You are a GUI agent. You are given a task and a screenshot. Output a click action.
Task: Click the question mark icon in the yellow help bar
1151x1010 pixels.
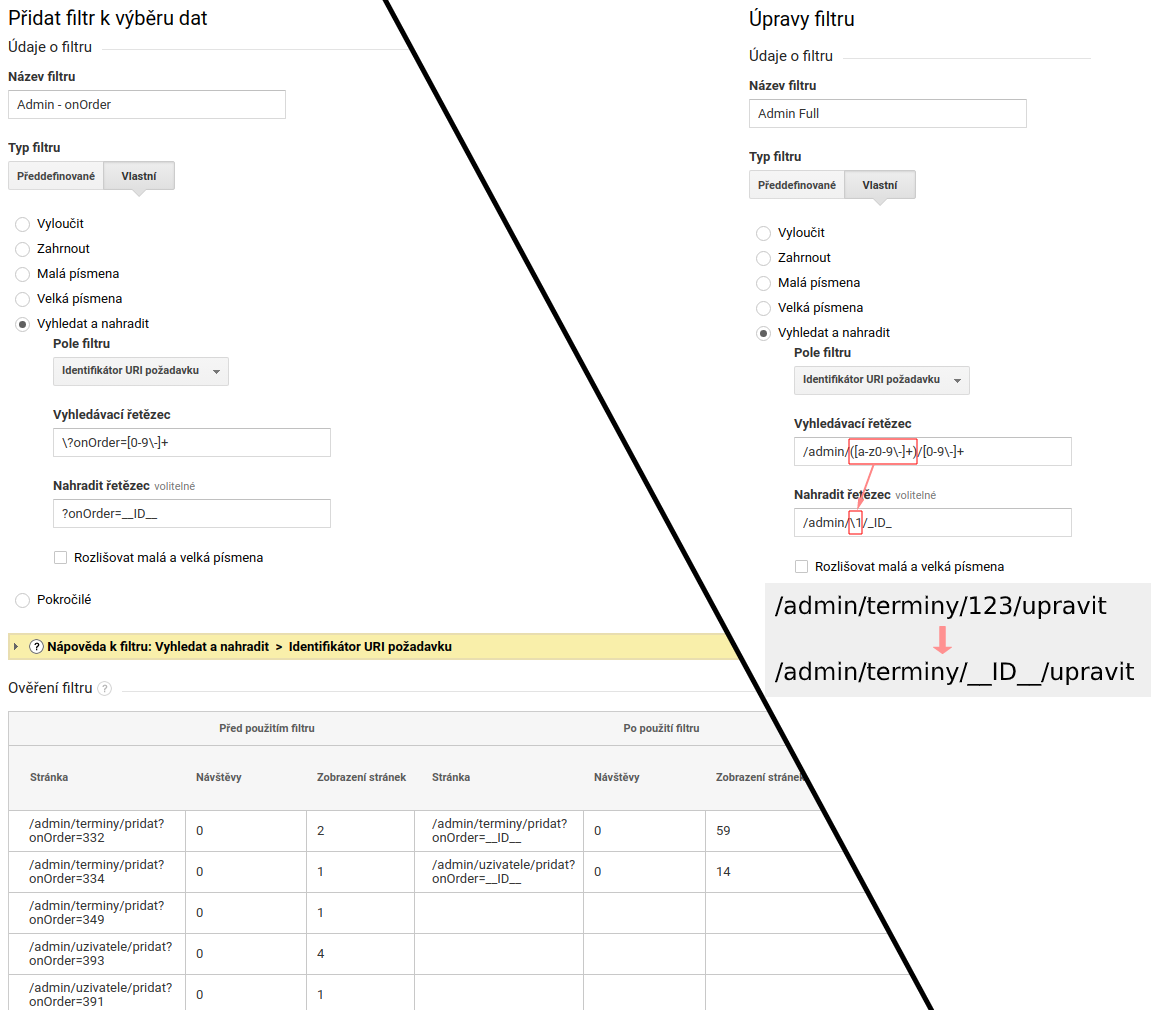point(36,647)
